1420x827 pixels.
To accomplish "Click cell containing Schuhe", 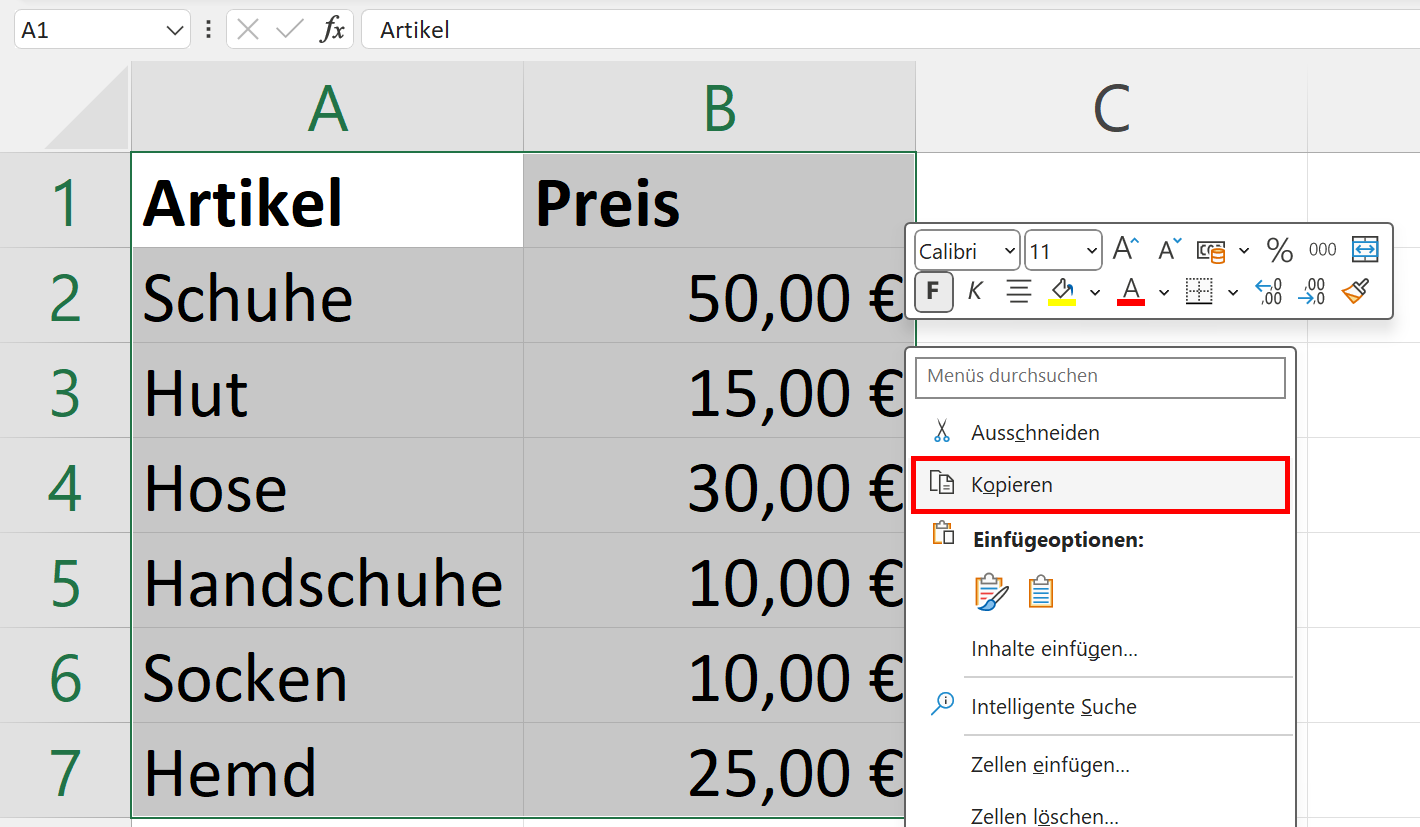I will pyautogui.click(x=327, y=295).
